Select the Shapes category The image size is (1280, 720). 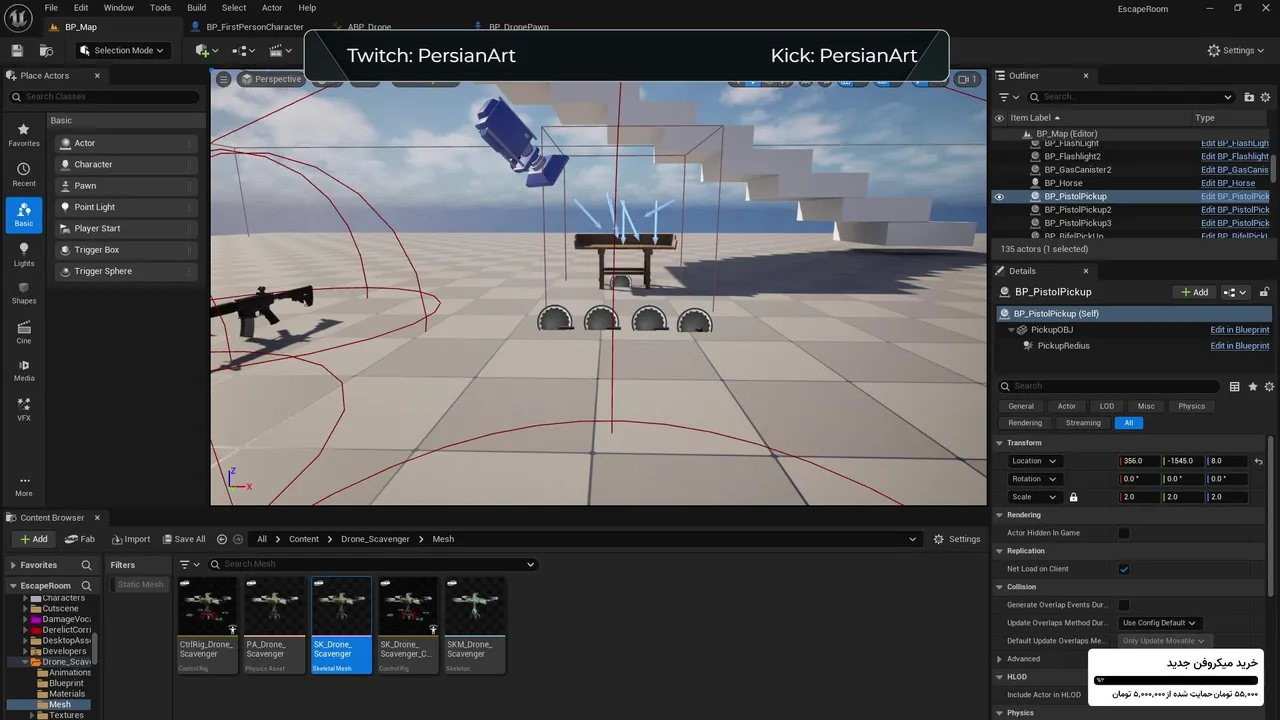click(24, 293)
